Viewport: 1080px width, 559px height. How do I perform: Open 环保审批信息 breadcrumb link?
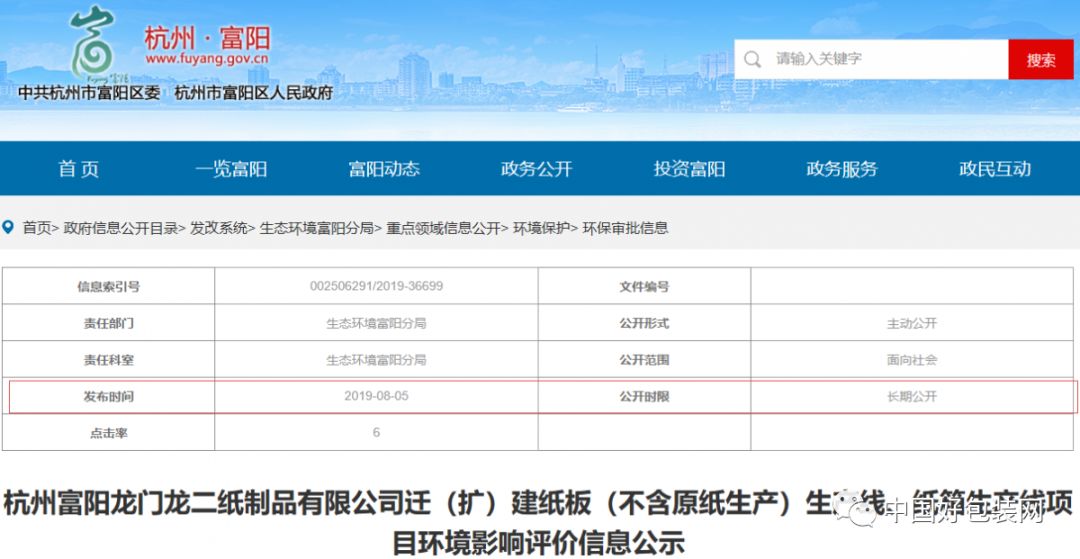(x=625, y=228)
